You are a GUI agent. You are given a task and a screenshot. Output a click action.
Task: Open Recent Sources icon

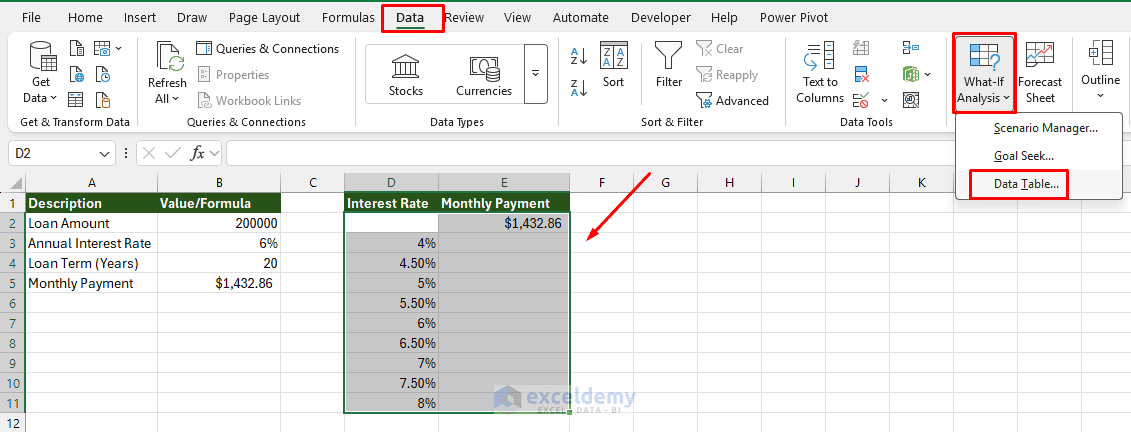[103, 74]
